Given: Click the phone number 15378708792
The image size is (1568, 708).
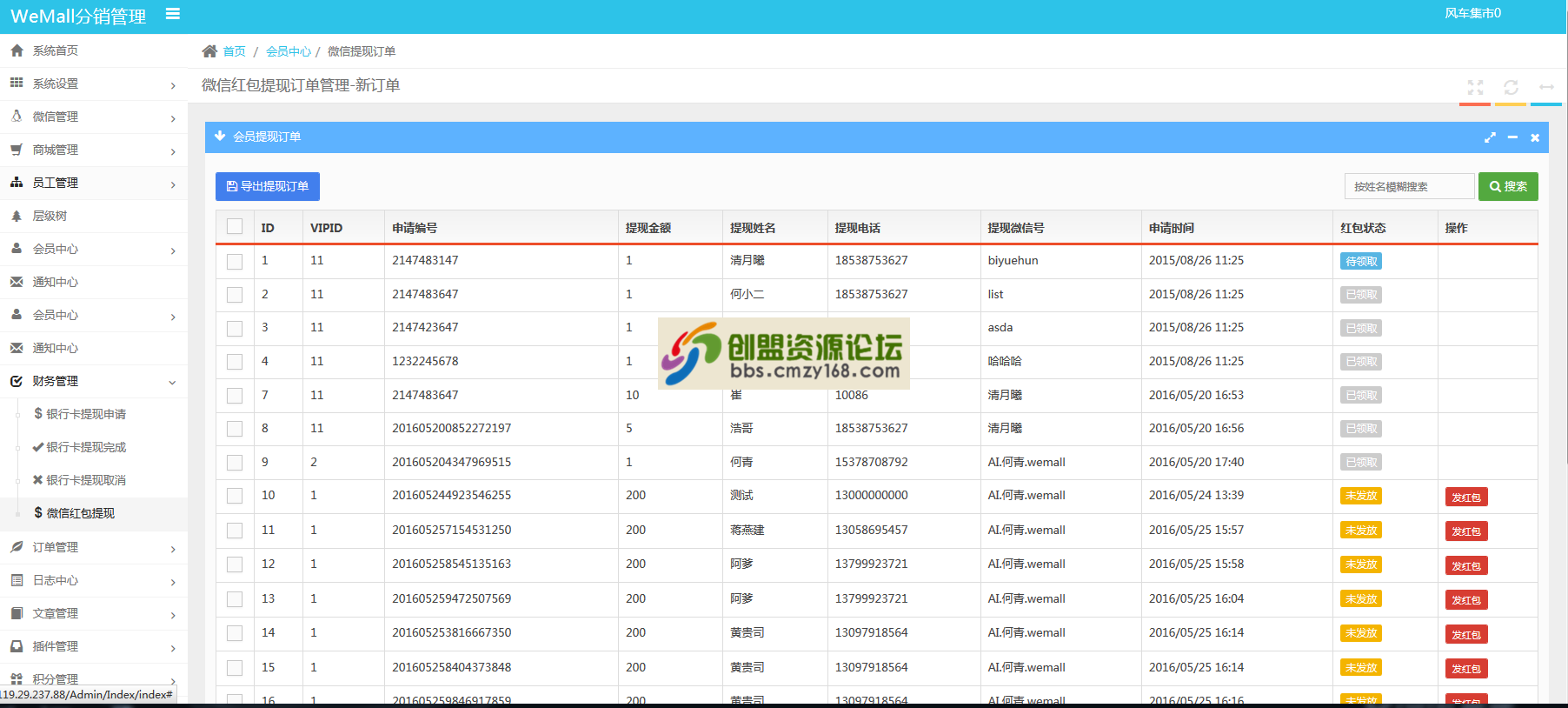Looking at the screenshot, I should pyautogui.click(x=871, y=462).
